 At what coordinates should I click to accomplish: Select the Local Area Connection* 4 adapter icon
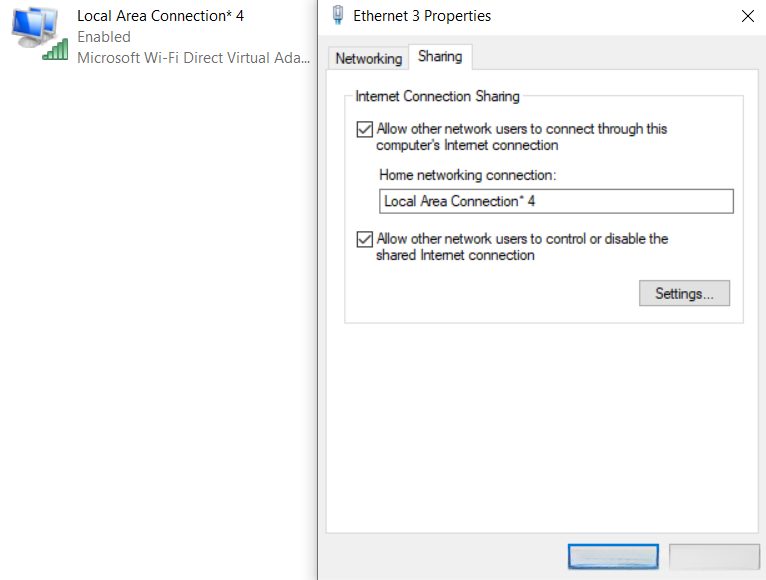pyautogui.click(x=34, y=30)
